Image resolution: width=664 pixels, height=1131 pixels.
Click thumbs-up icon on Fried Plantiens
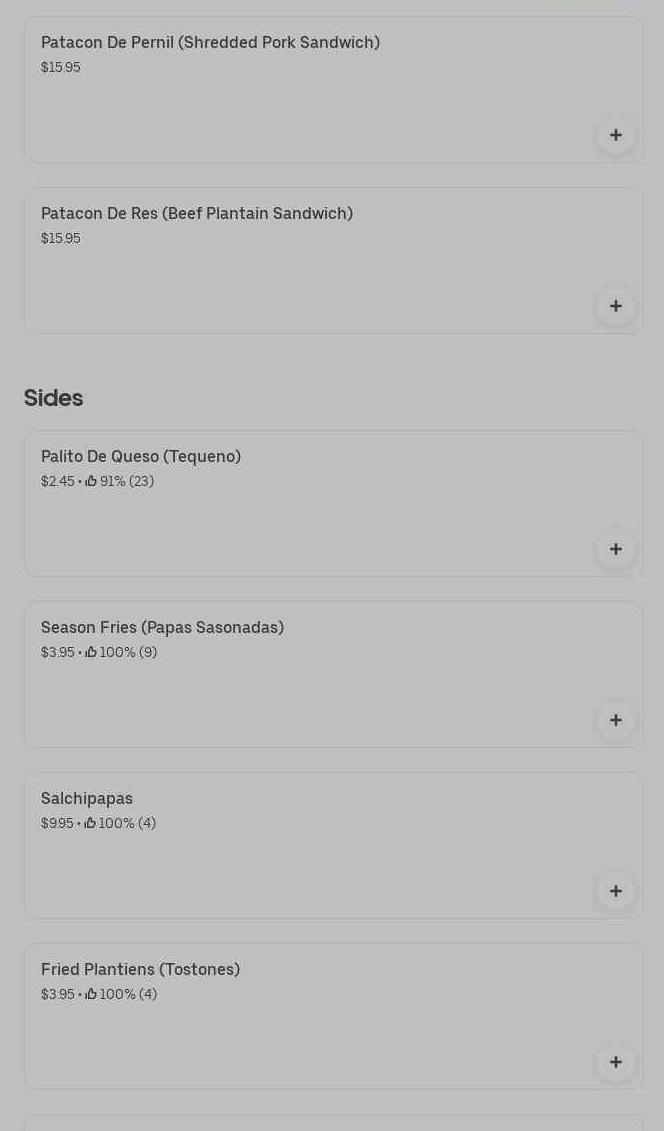(91, 994)
